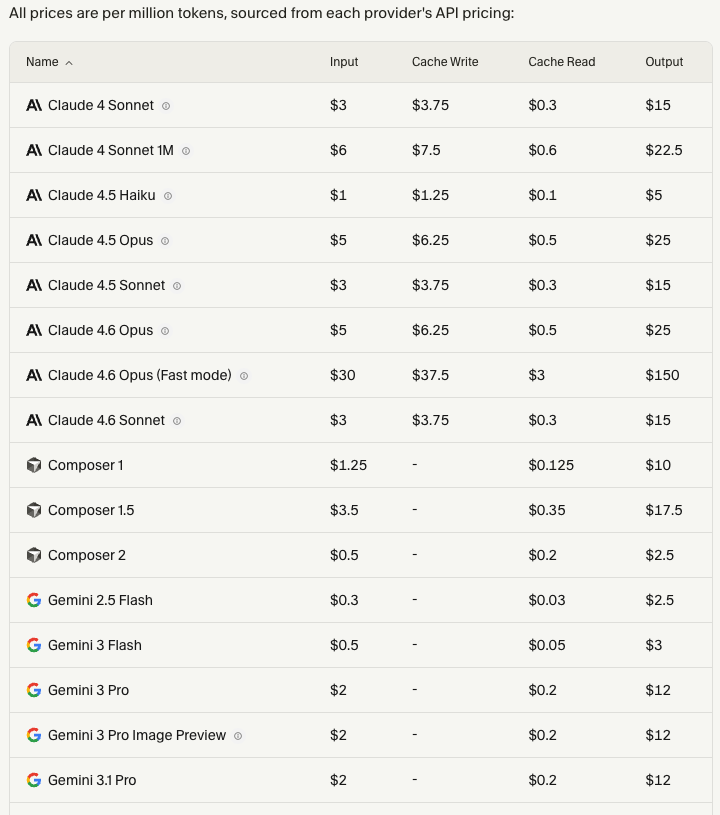Screen dimensions: 720x815
Task: Click $1.25 input price for Composer 1
Action: (x=348, y=465)
